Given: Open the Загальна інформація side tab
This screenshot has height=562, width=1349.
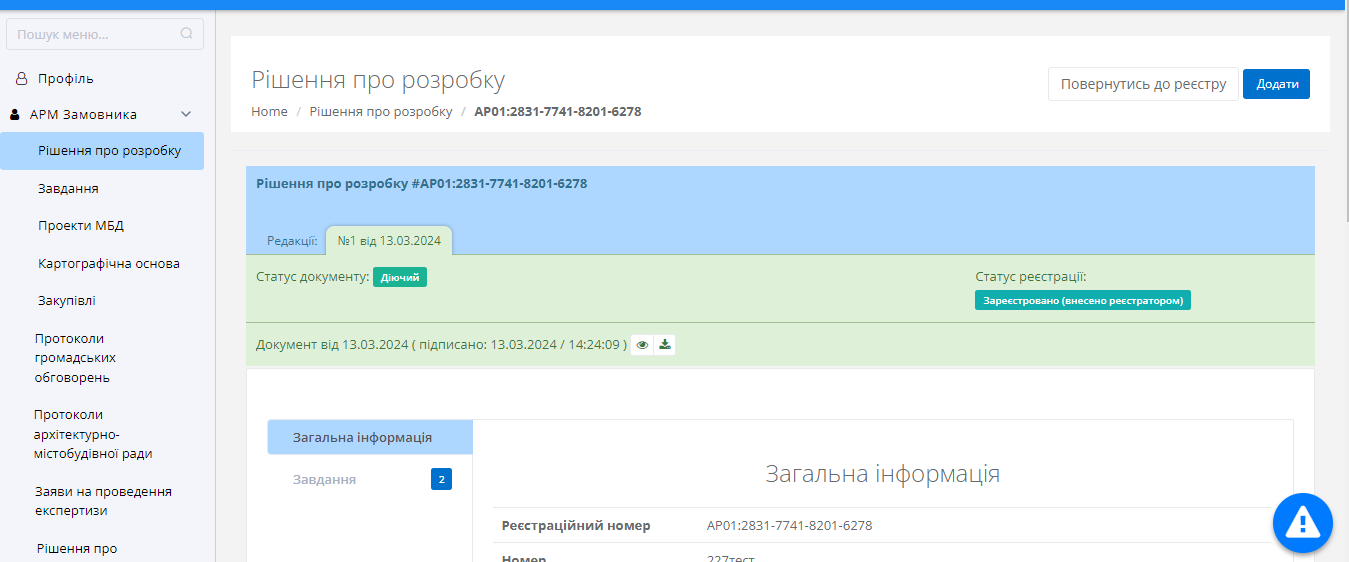Looking at the screenshot, I should point(362,438).
